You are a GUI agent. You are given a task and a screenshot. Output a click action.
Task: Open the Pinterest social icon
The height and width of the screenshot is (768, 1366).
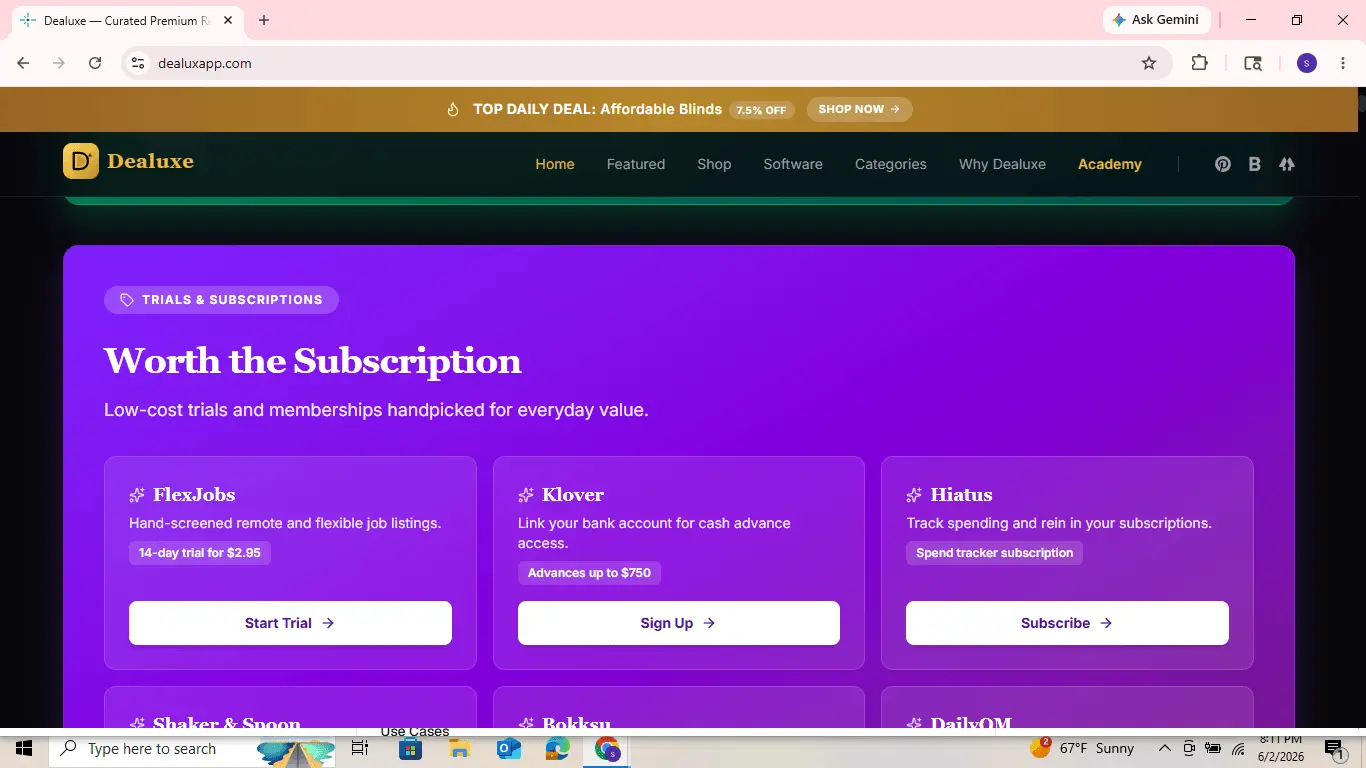click(1222, 164)
